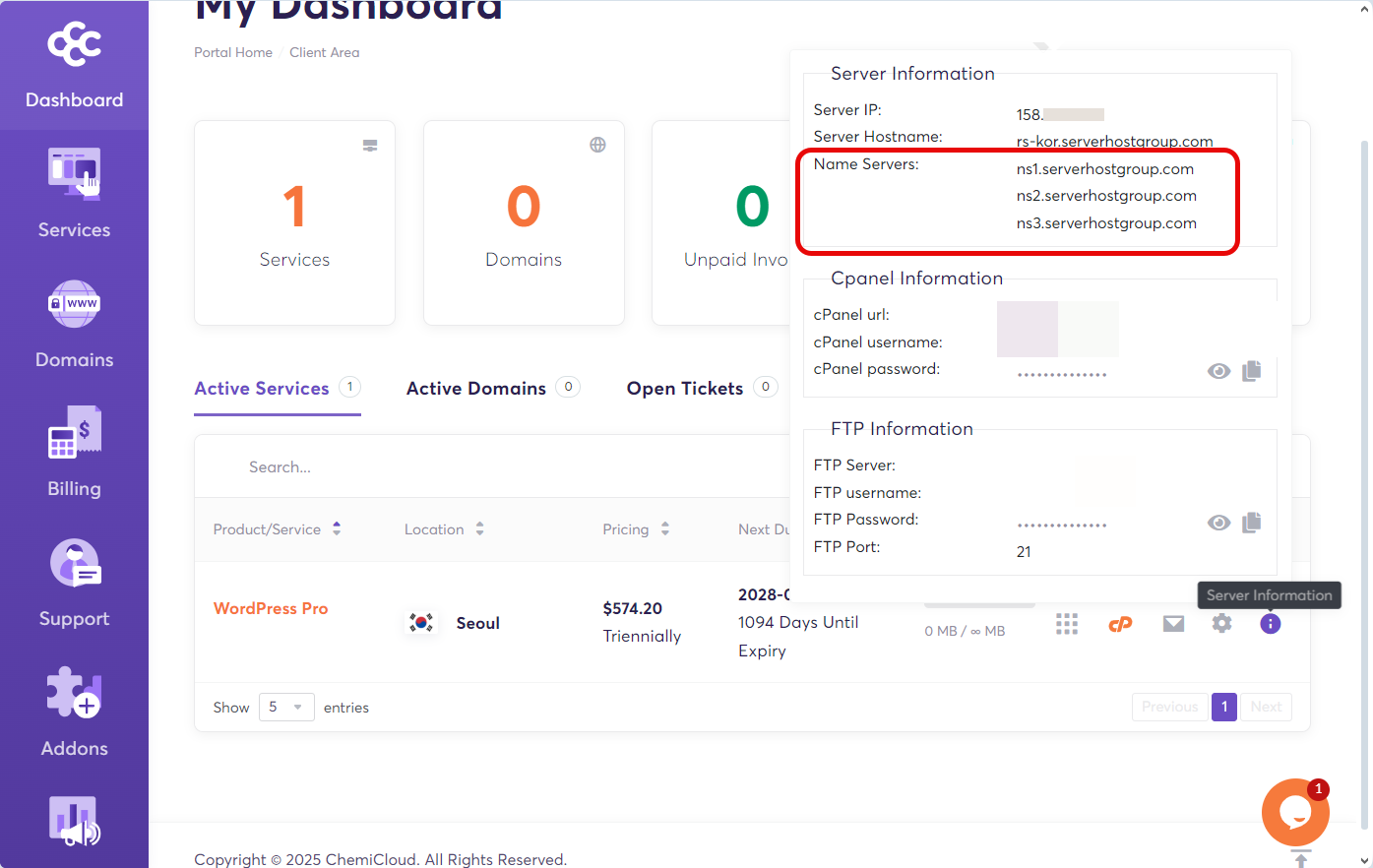Open Billing in the sidebar
The image size is (1373, 868).
74,453
